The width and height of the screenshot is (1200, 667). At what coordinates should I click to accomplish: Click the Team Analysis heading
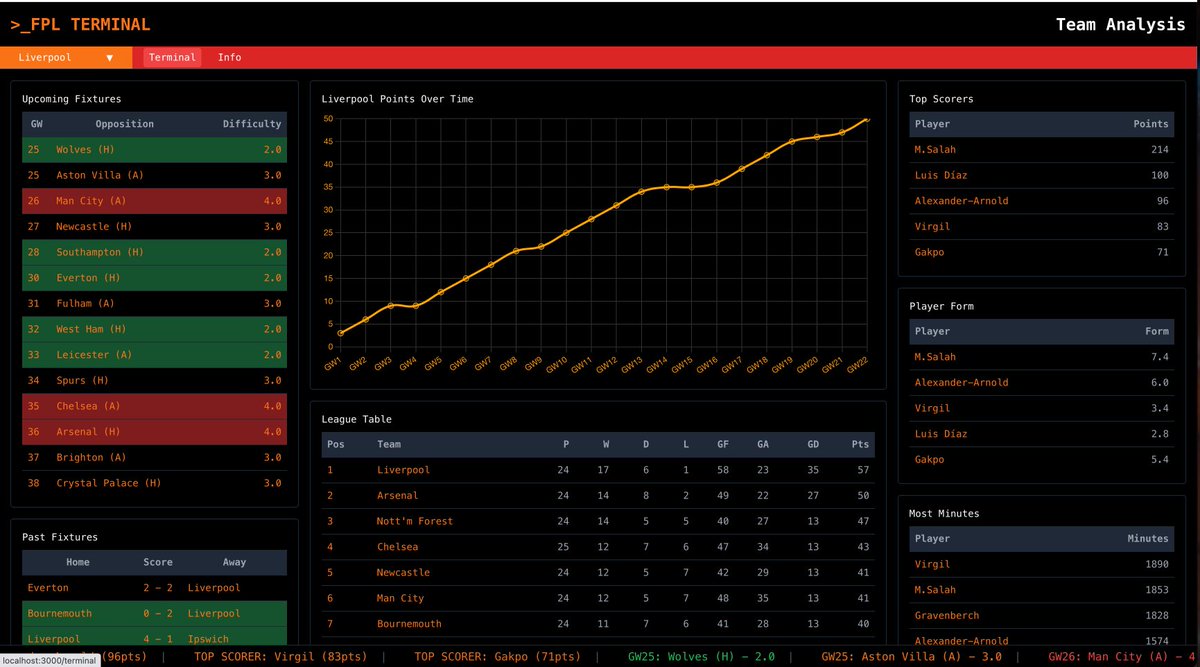point(1120,24)
